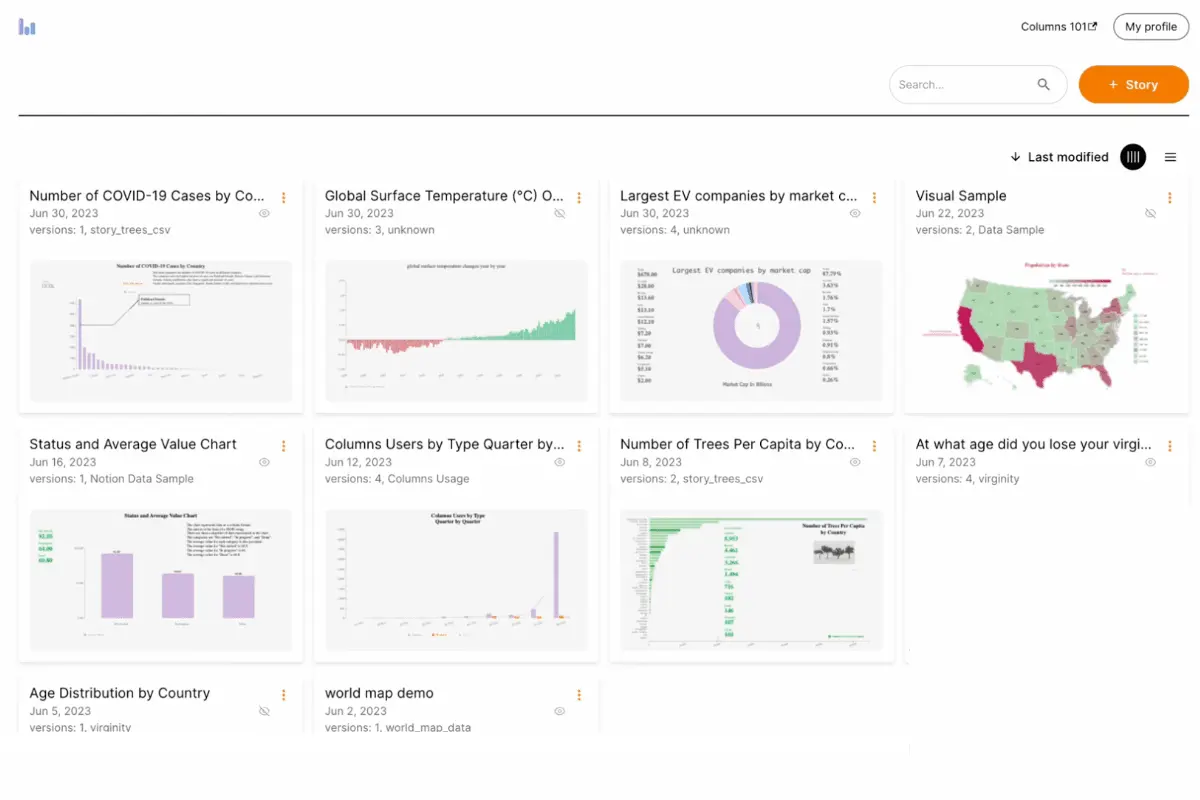Click title 'Status and Average Value Chart'

[x=133, y=444]
